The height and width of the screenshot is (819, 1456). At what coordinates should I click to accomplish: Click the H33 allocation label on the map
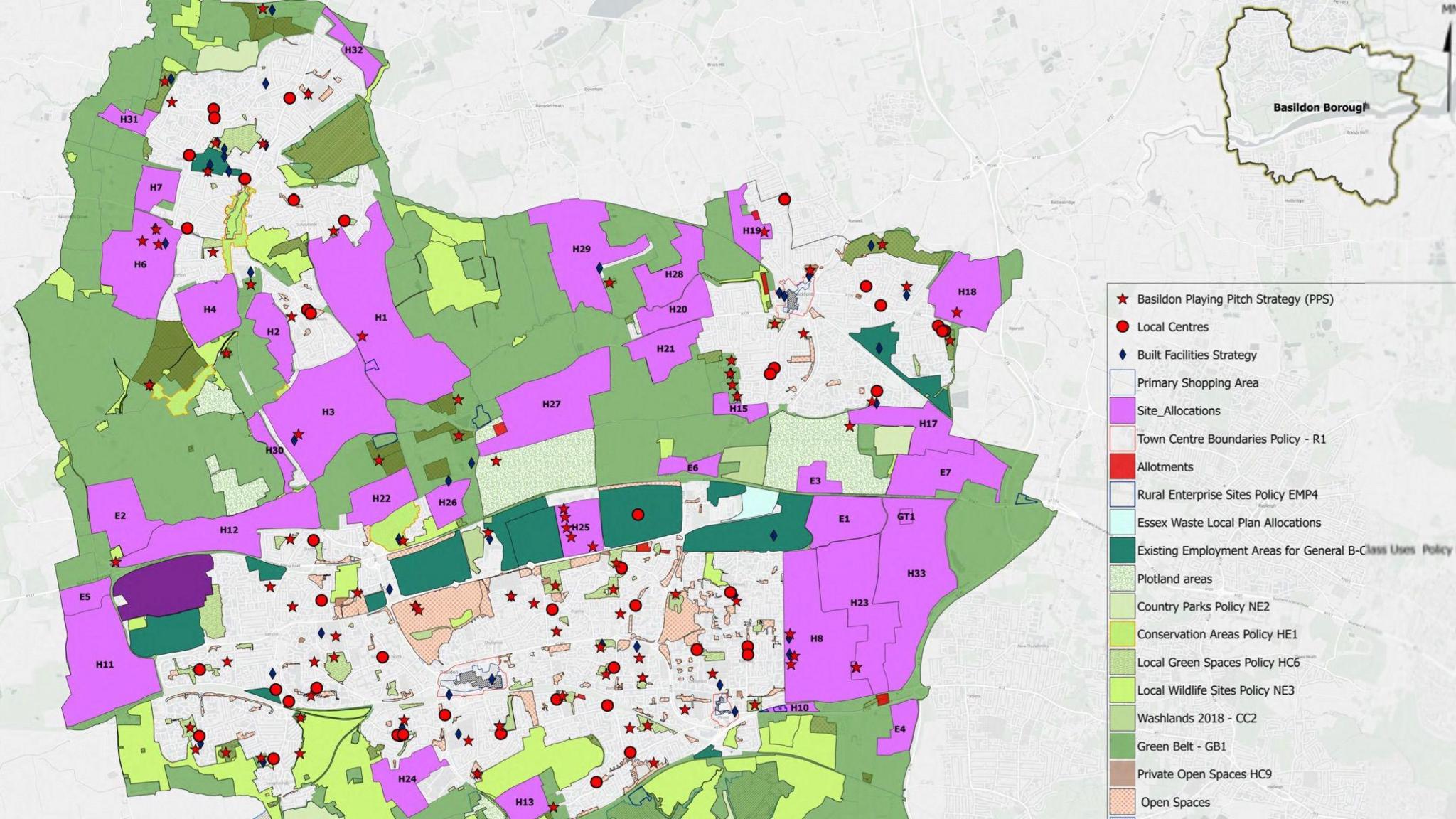(x=918, y=572)
